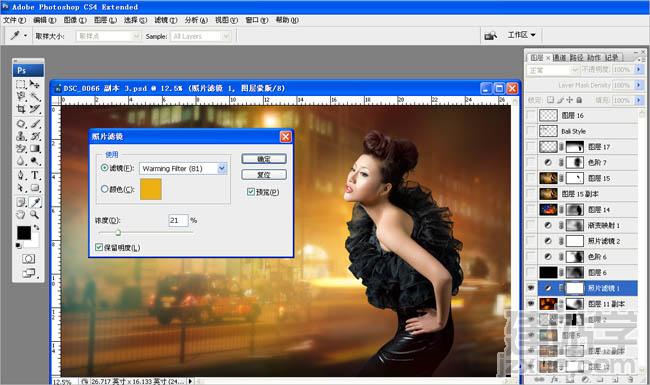
Task: Open the Warming Filter (81) dropdown
Action: pos(222,168)
